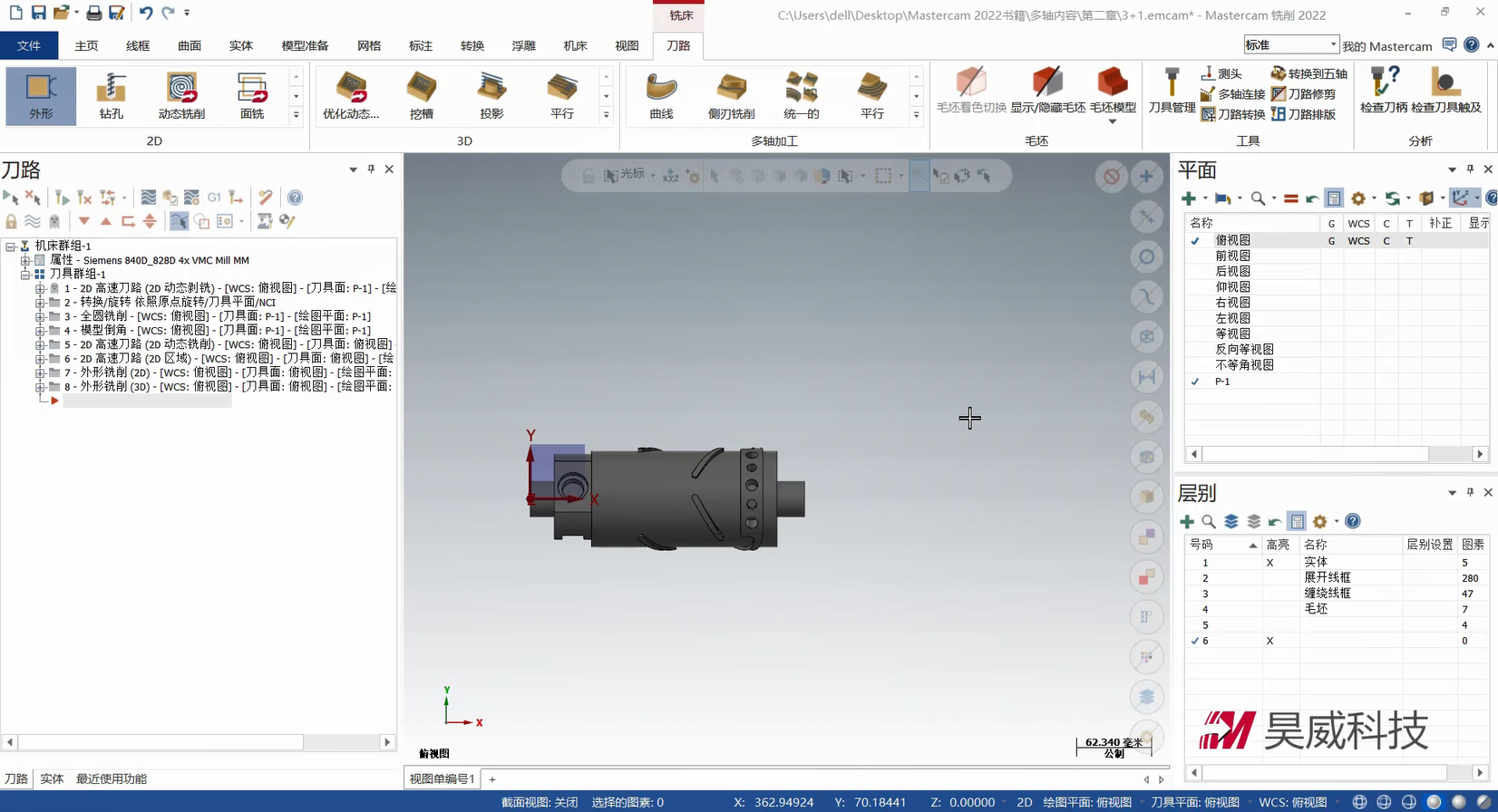Expand operation 4 模型倒角
Image resolution: width=1498 pixels, height=812 pixels.
[x=40, y=330]
